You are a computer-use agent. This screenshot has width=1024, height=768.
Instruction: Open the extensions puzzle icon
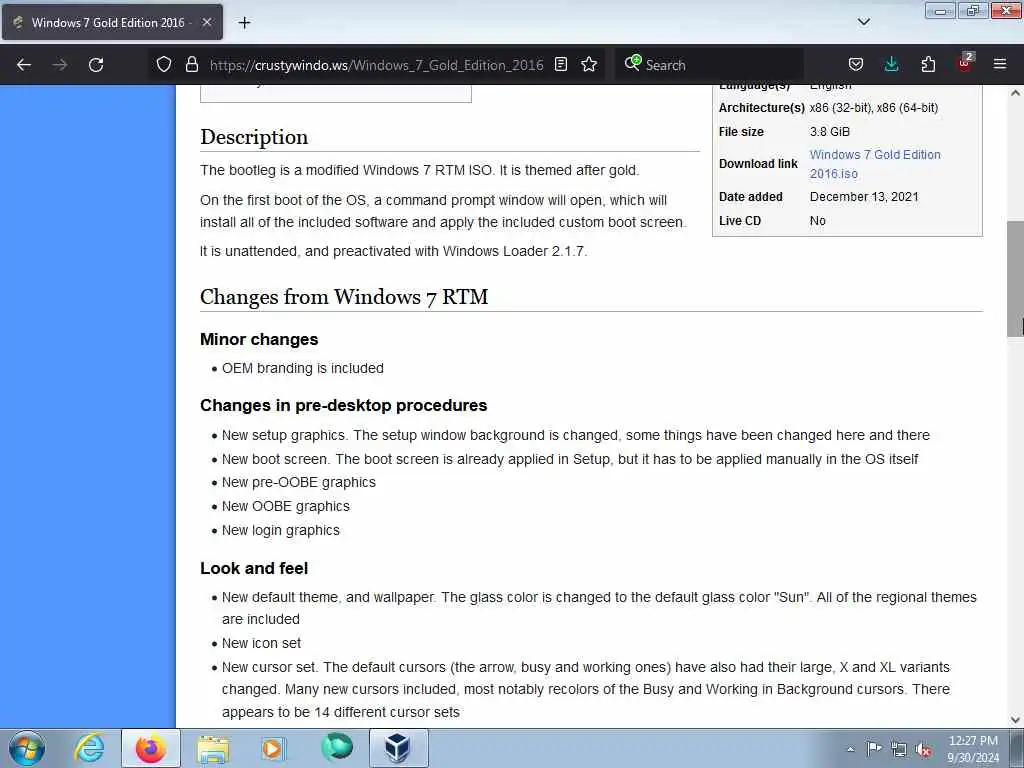click(928, 64)
